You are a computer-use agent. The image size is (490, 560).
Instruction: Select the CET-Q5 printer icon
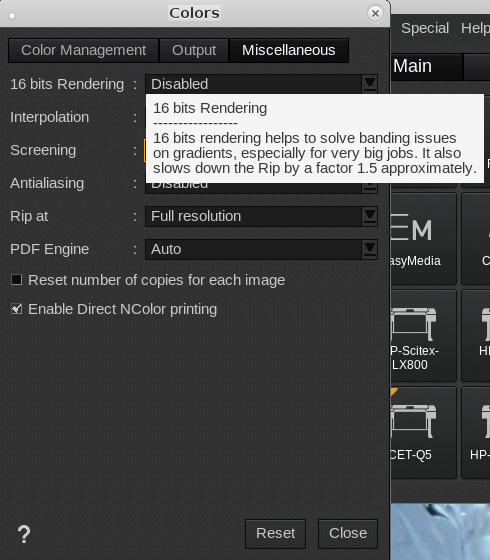424,432
